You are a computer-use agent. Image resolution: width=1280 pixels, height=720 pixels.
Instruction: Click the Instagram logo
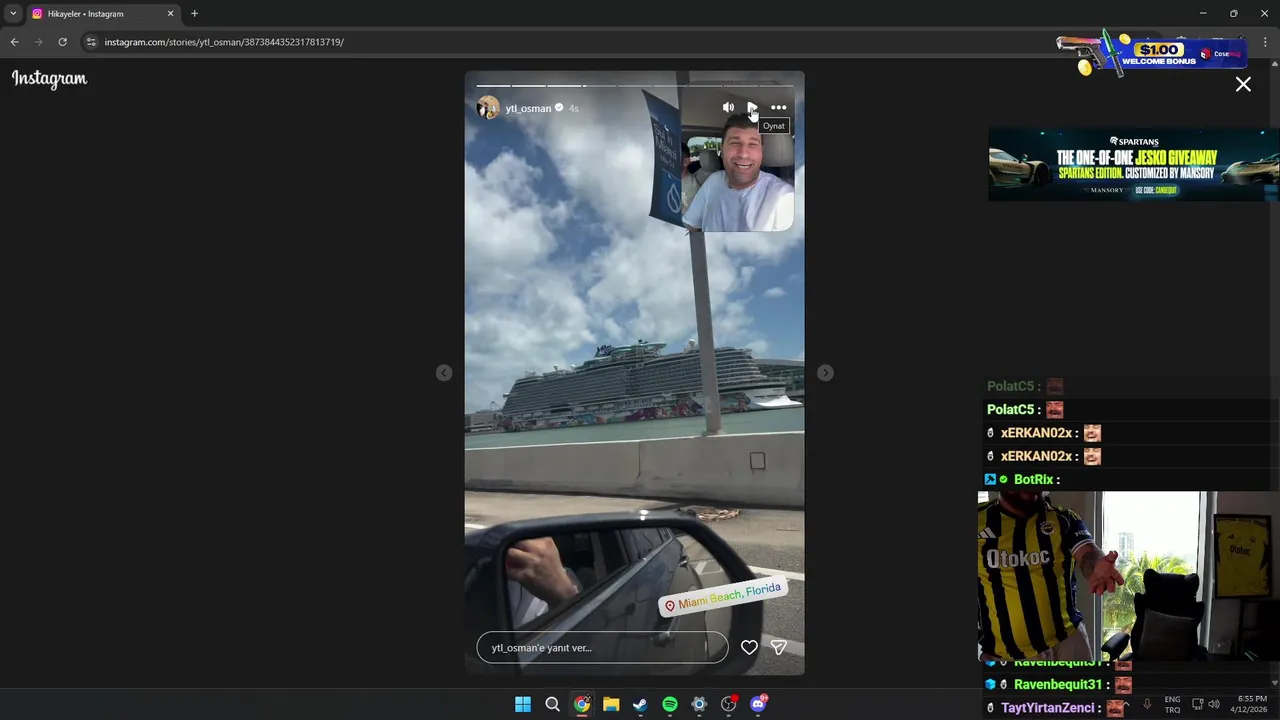coord(49,79)
